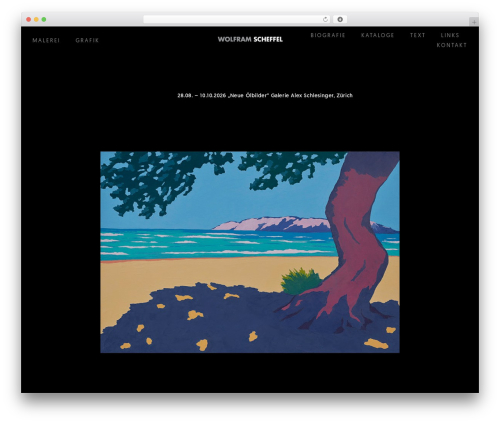
Task: Open the Malerei menu item
Action: pyautogui.click(x=46, y=40)
